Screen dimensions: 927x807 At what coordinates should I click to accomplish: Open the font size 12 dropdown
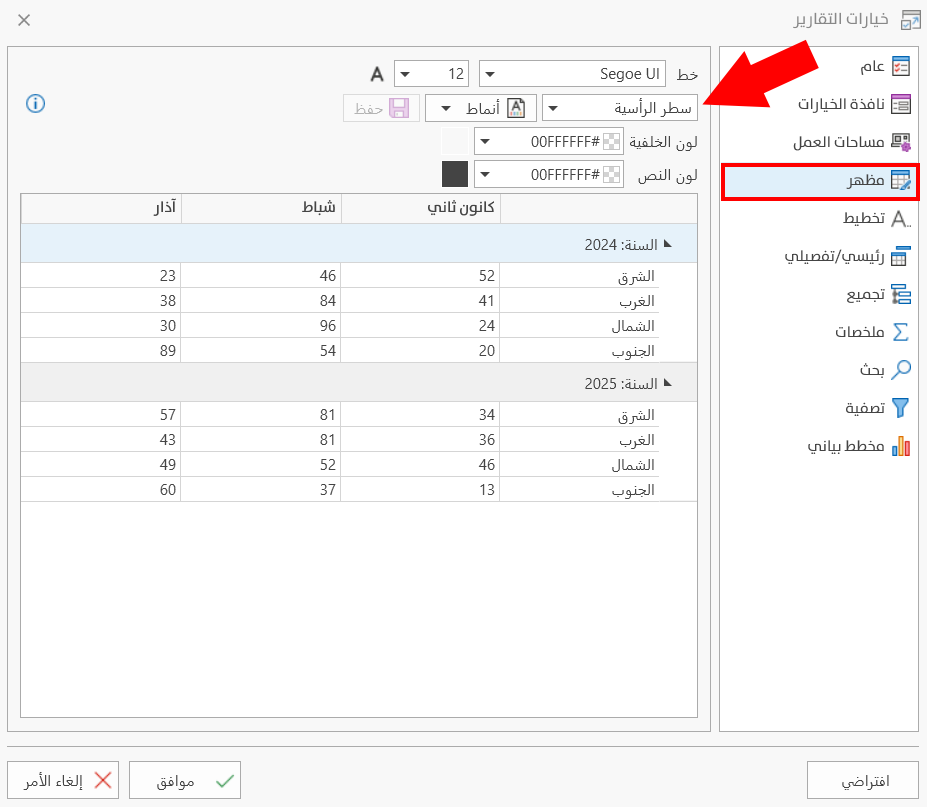[x=431, y=74]
